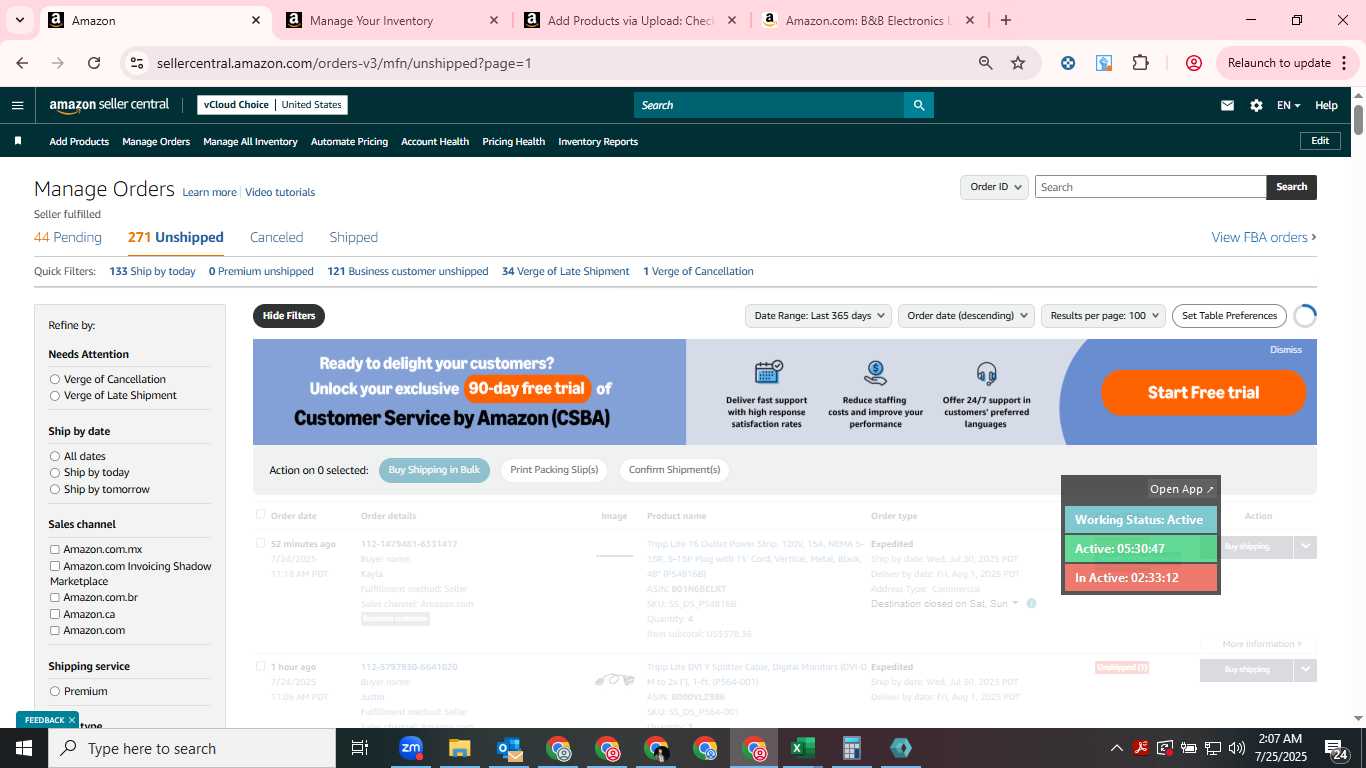1366x768 pixels.
Task: Click Open App in the status widget
Action: (1181, 489)
